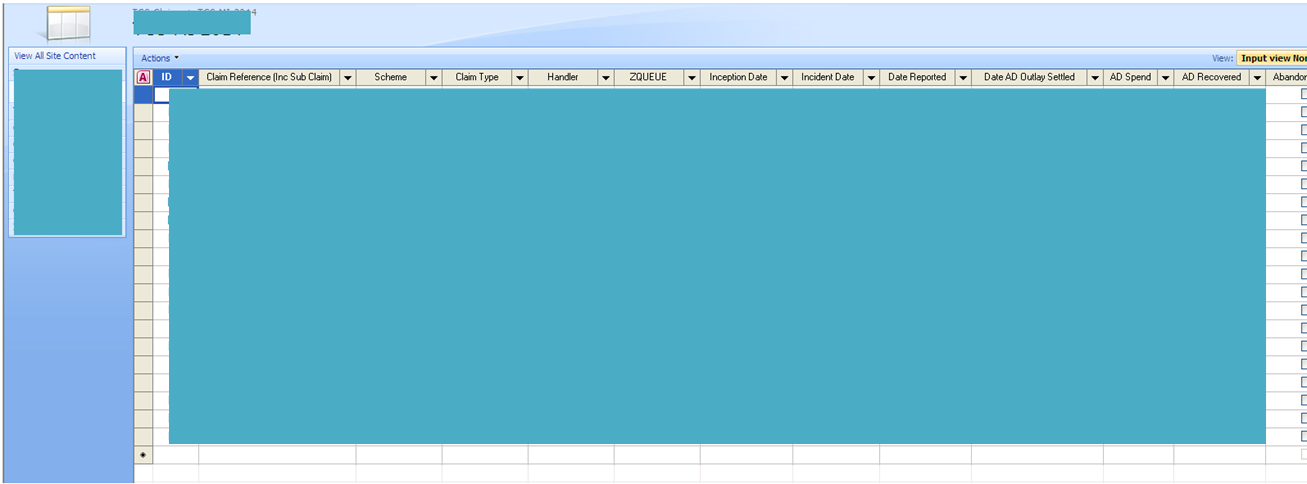The image size is (1307, 484).
Task: Expand the Inception Date filter arrow
Action: coord(784,77)
